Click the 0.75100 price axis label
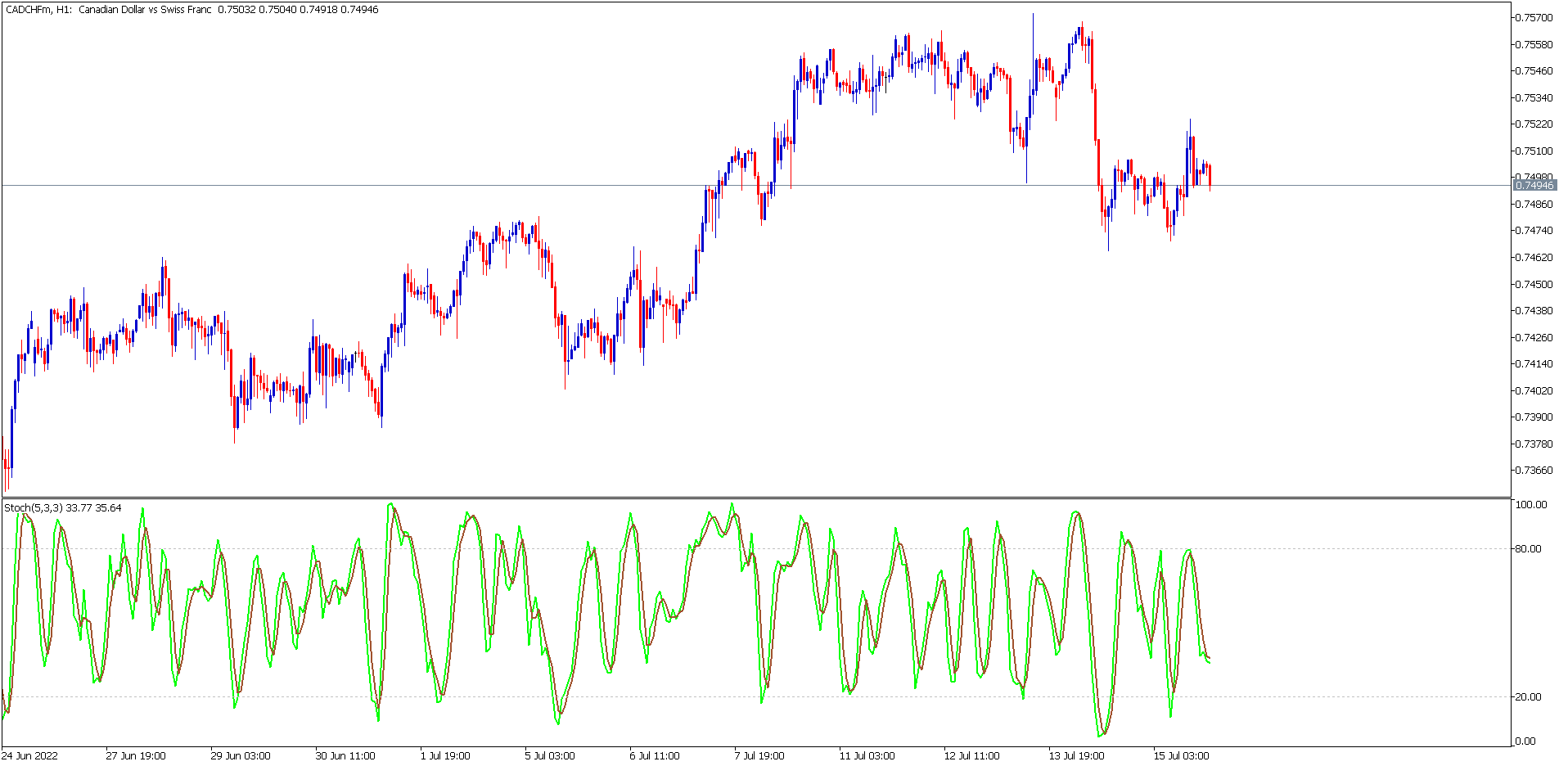 1534,151
